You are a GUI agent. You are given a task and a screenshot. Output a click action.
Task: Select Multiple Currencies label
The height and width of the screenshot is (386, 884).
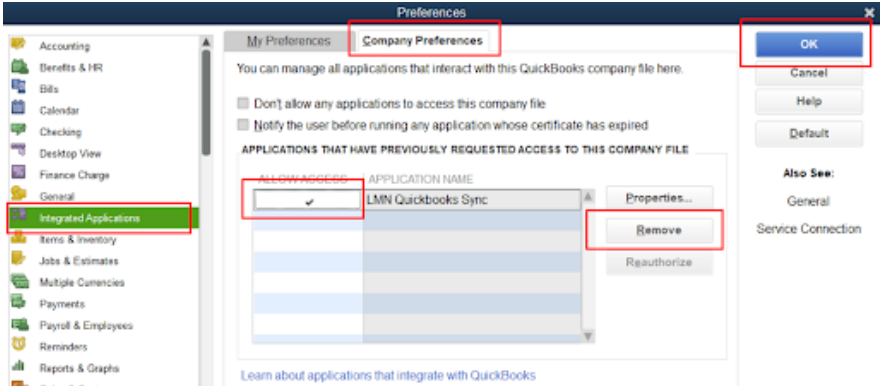tap(82, 282)
